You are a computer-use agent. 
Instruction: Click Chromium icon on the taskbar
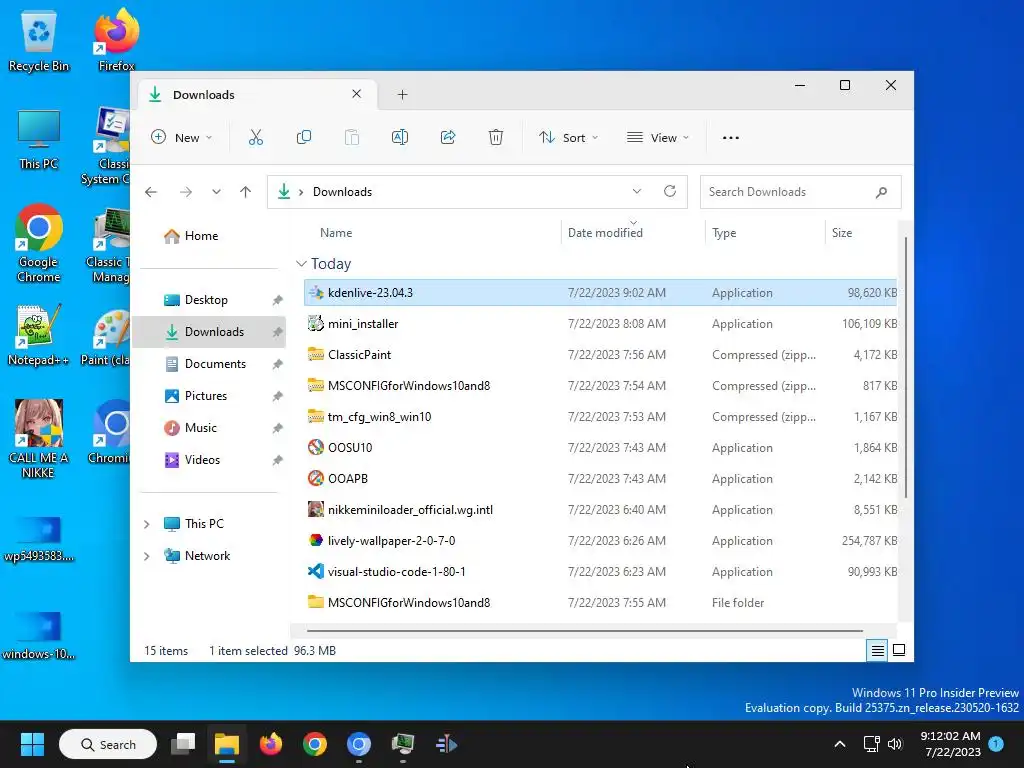click(x=359, y=744)
